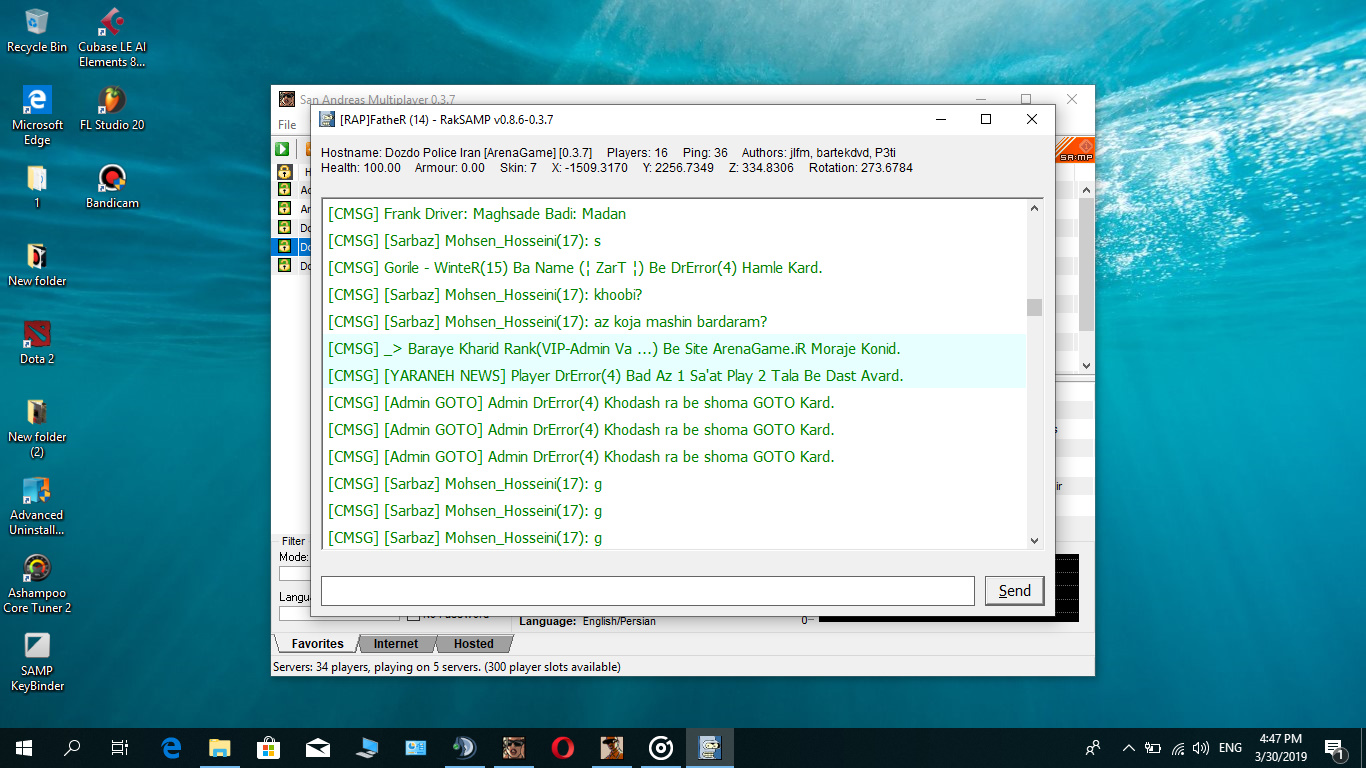Click SA-MP server list scroll up arrow
Viewport: 1366px width, 768px height.
pyautogui.click(x=1086, y=189)
